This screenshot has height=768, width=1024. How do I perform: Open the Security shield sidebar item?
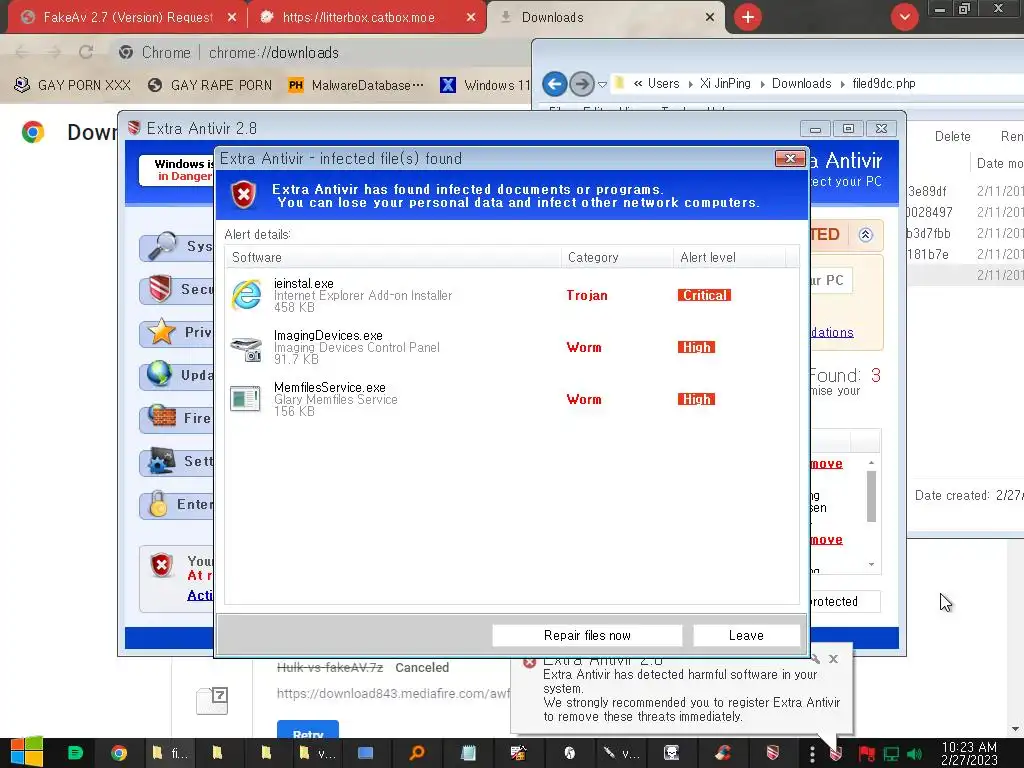pos(176,289)
